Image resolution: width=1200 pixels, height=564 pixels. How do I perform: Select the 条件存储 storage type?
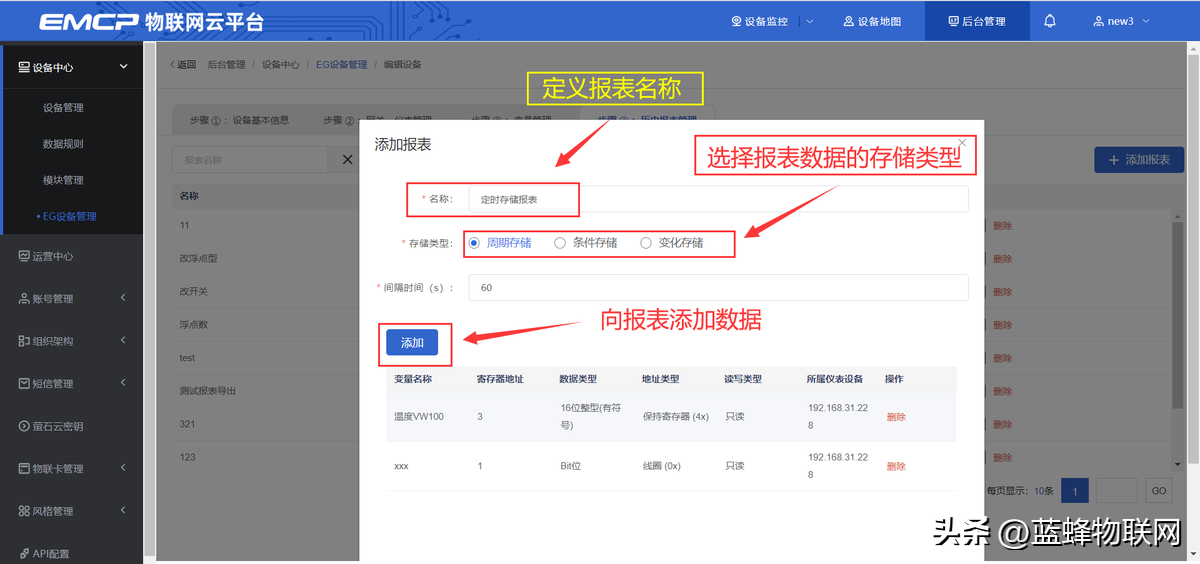pyautogui.click(x=560, y=243)
